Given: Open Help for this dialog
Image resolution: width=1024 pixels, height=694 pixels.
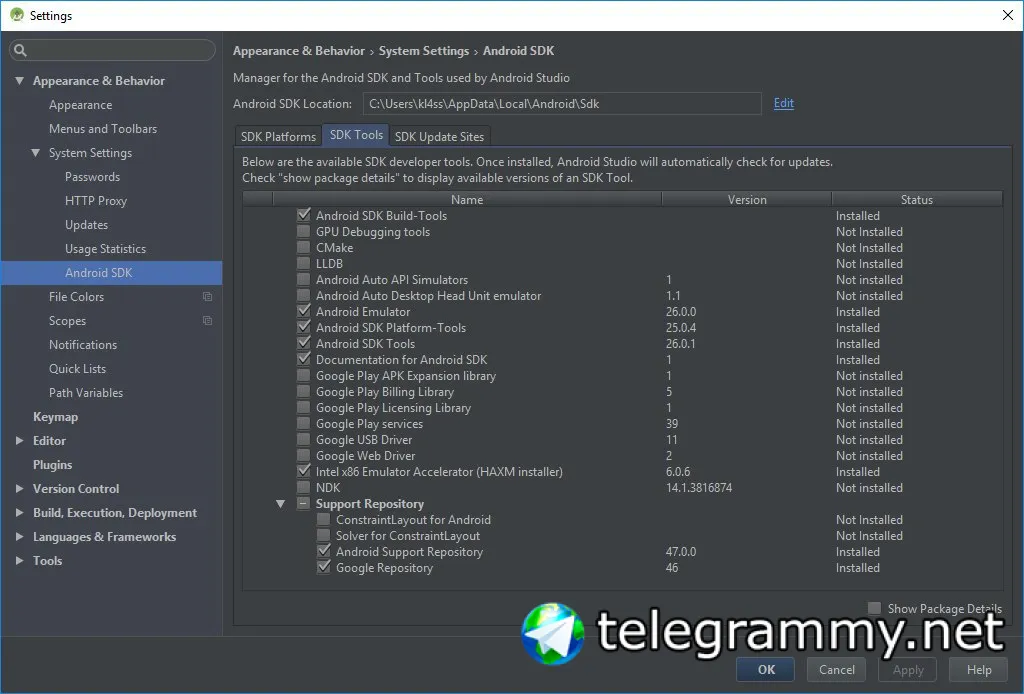Looking at the screenshot, I should [x=979, y=669].
